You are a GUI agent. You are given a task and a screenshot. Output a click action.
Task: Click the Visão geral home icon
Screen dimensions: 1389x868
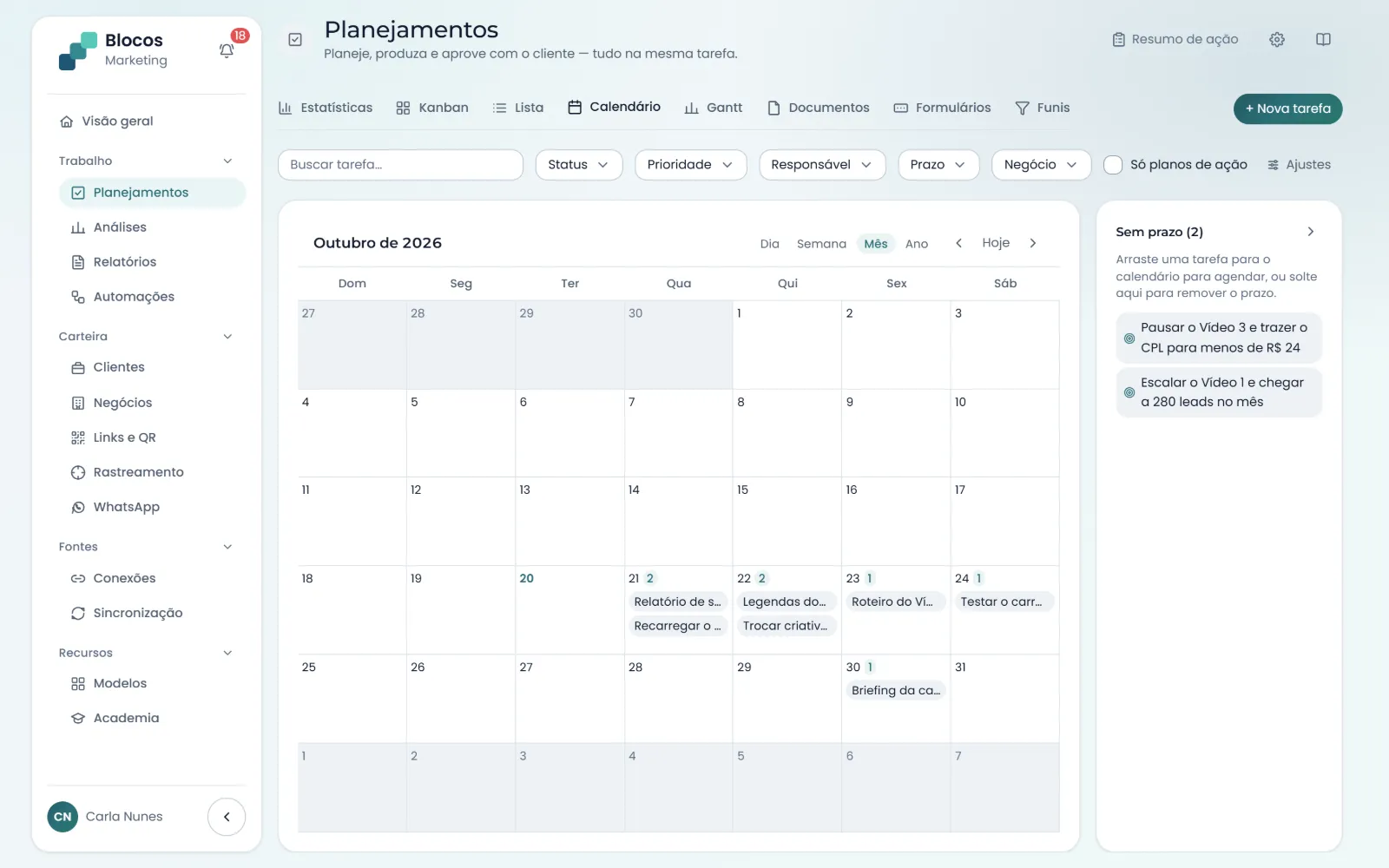pos(66,122)
